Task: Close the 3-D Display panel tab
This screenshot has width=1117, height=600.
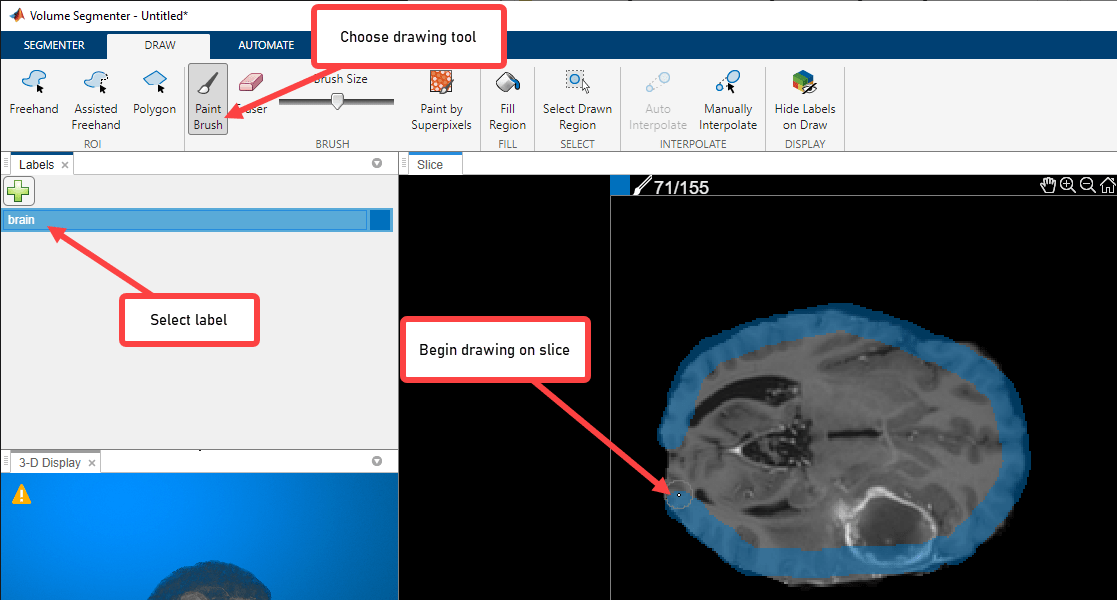Action: 92,463
